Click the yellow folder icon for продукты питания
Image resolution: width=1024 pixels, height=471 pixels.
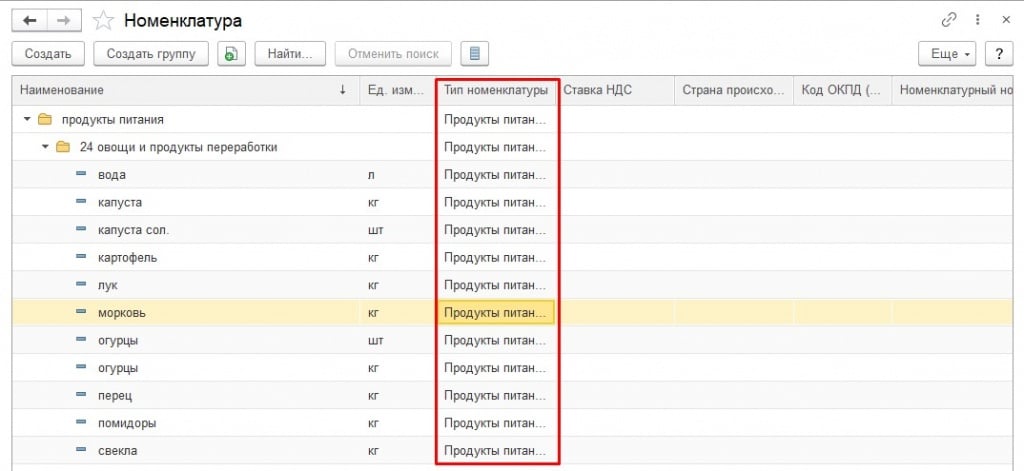[x=44, y=120]
